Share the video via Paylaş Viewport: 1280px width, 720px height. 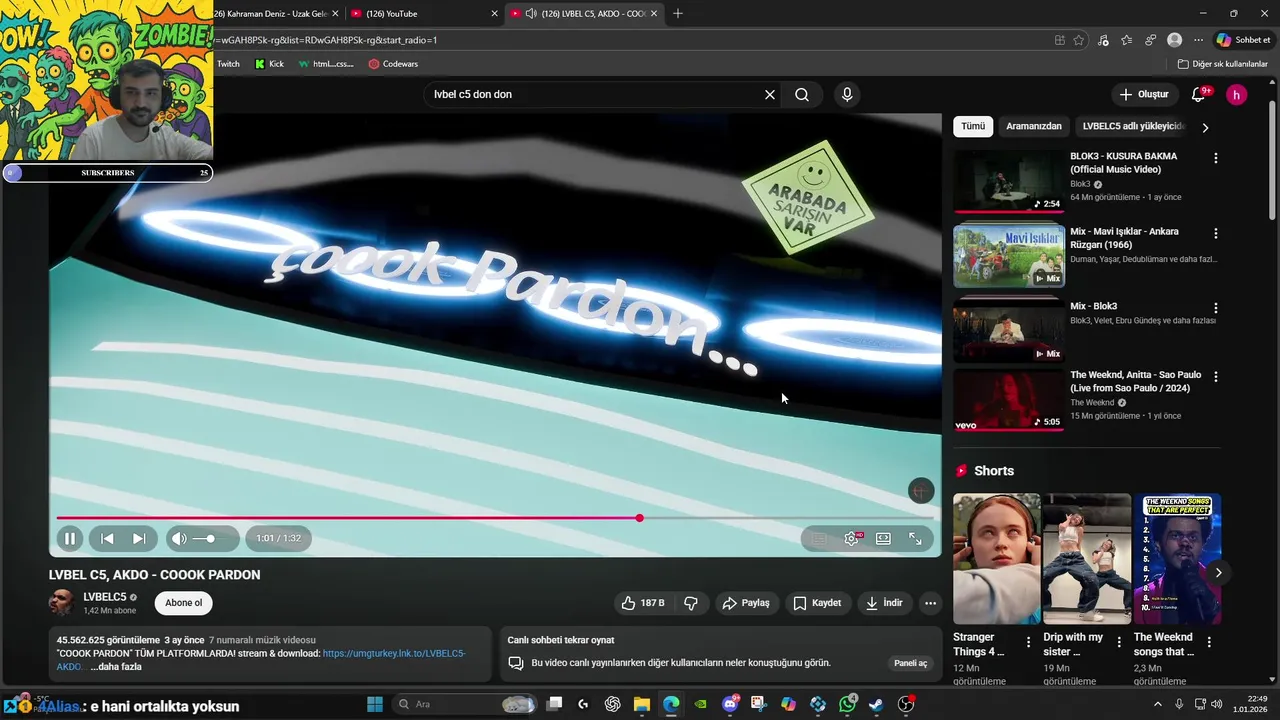click(x=746, y=603)
